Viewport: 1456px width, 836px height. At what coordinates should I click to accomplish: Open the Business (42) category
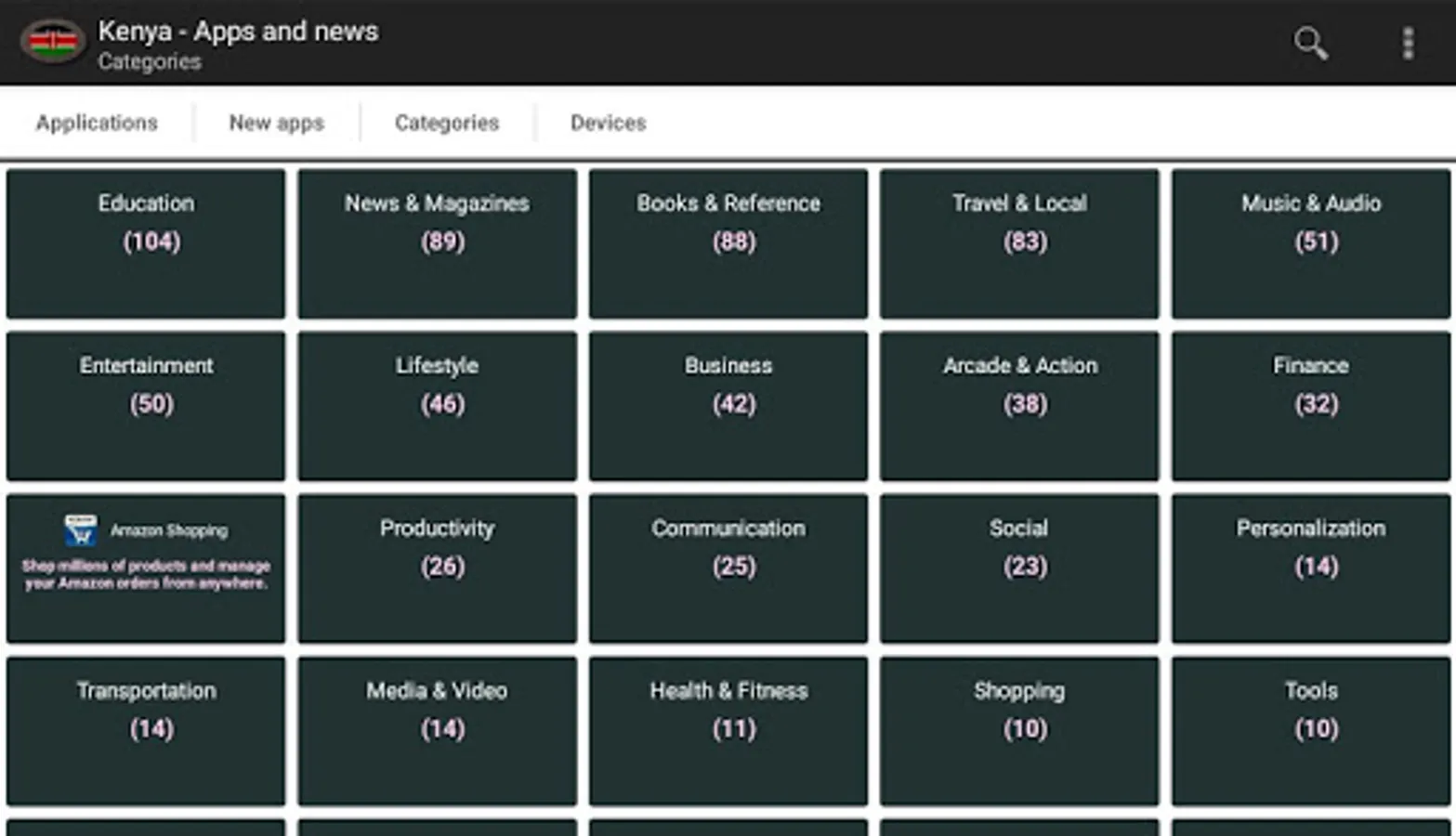(x=728, y=406)
